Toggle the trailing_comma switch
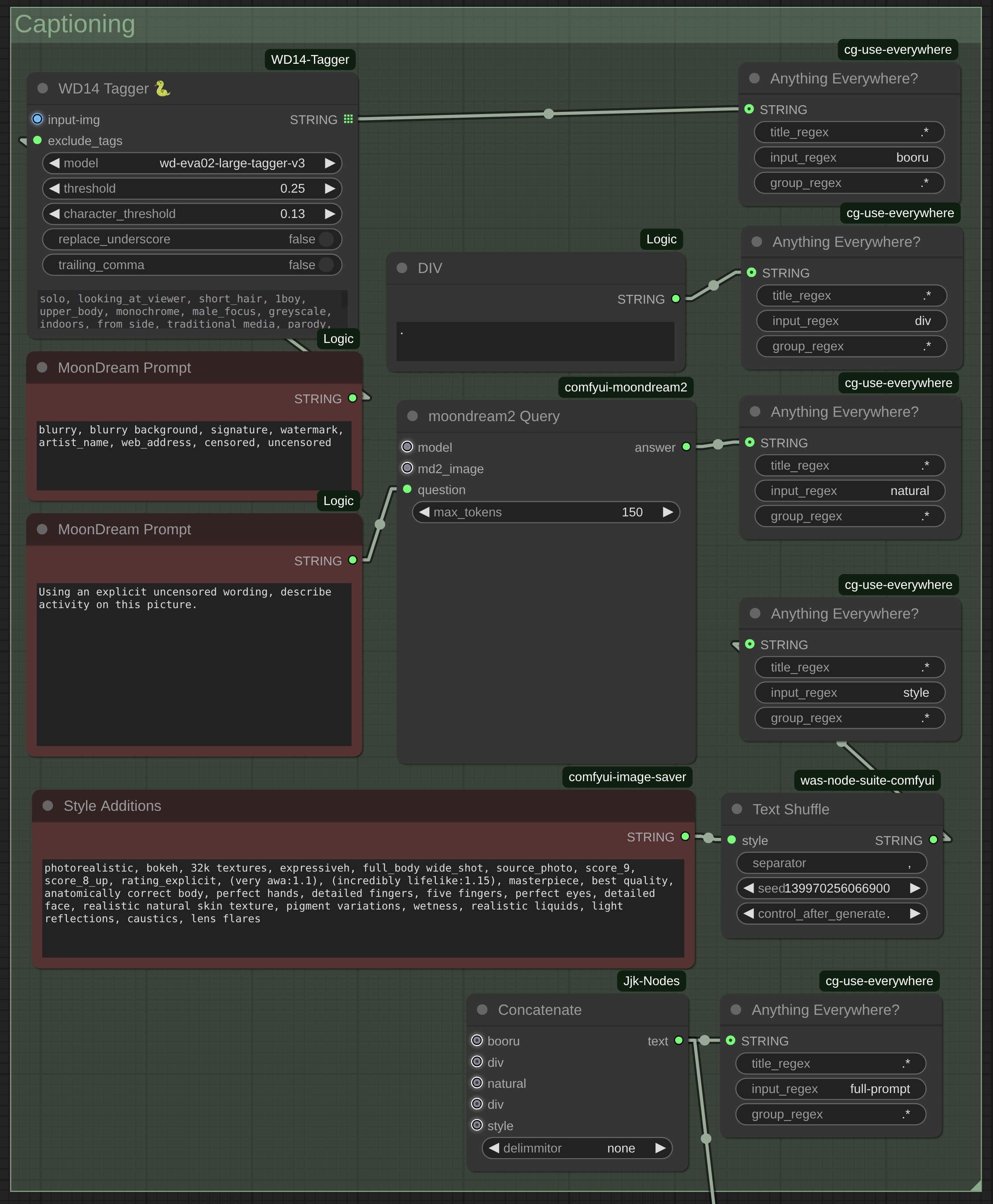 [x=326, y=264]
